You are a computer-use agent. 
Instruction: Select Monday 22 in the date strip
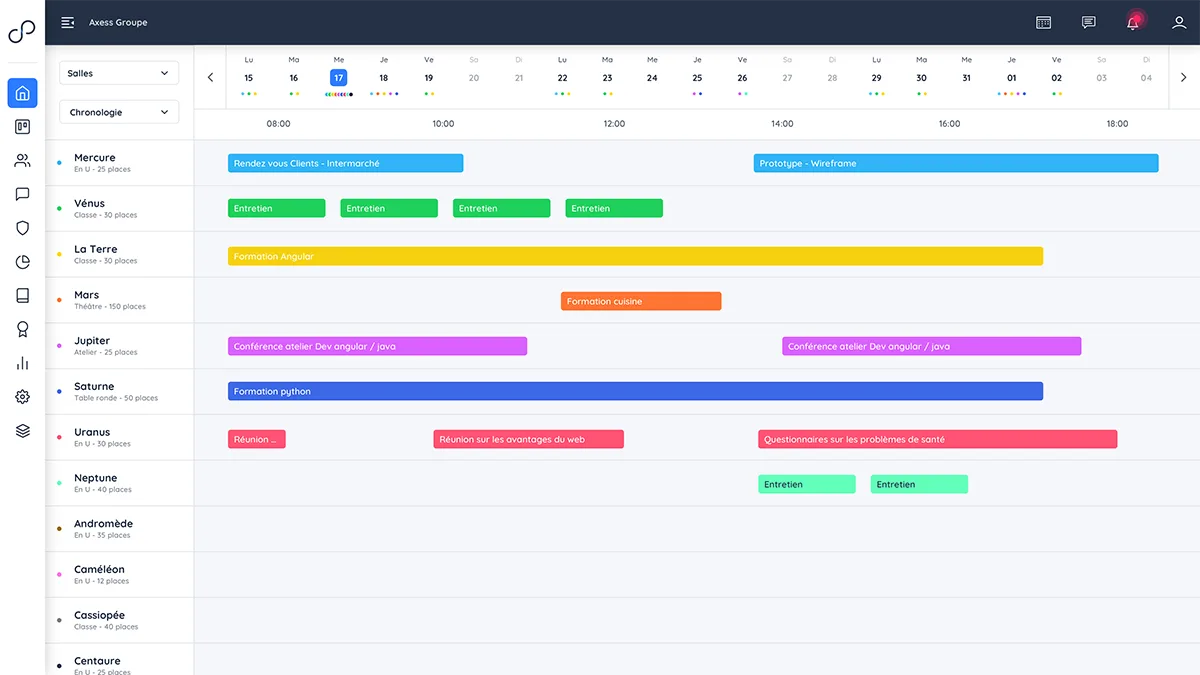click(x=563, y=76)
